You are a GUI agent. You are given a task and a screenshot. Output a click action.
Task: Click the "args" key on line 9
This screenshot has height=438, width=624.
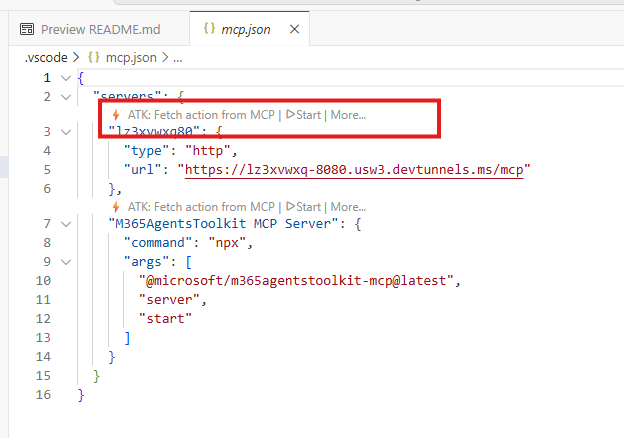(146, 262)
